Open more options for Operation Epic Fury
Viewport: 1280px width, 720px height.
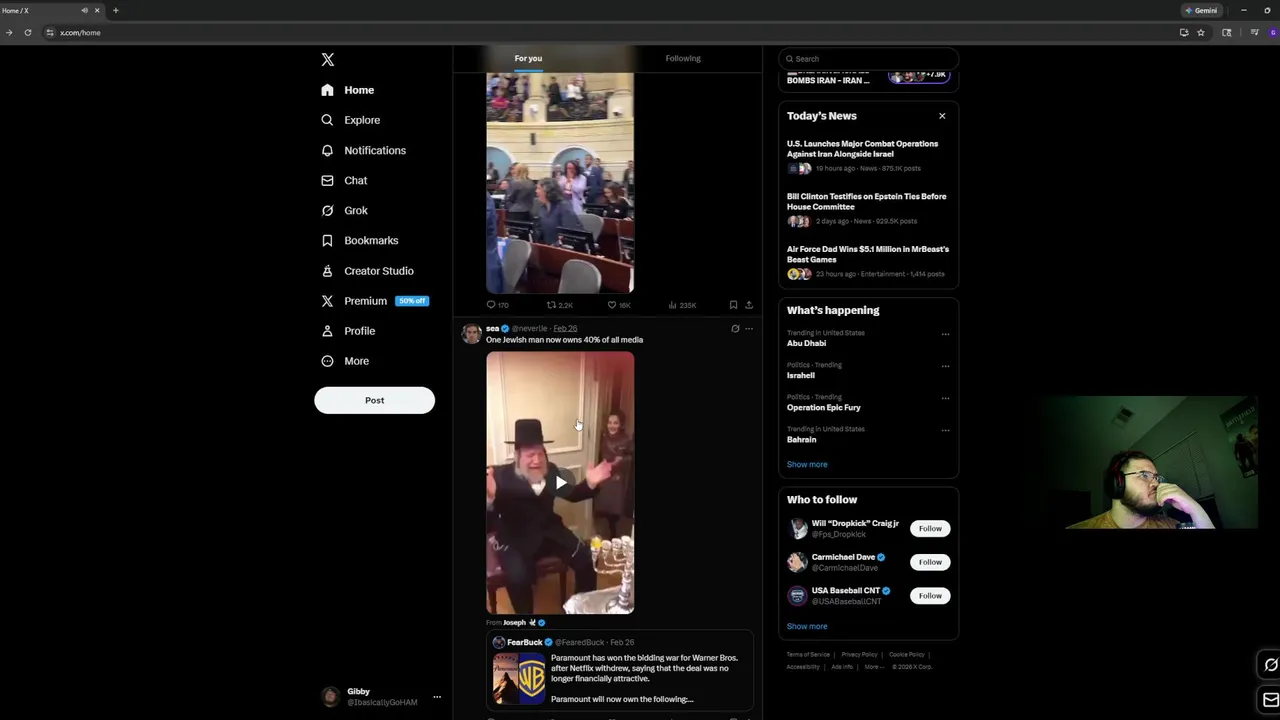coord(945,398)
